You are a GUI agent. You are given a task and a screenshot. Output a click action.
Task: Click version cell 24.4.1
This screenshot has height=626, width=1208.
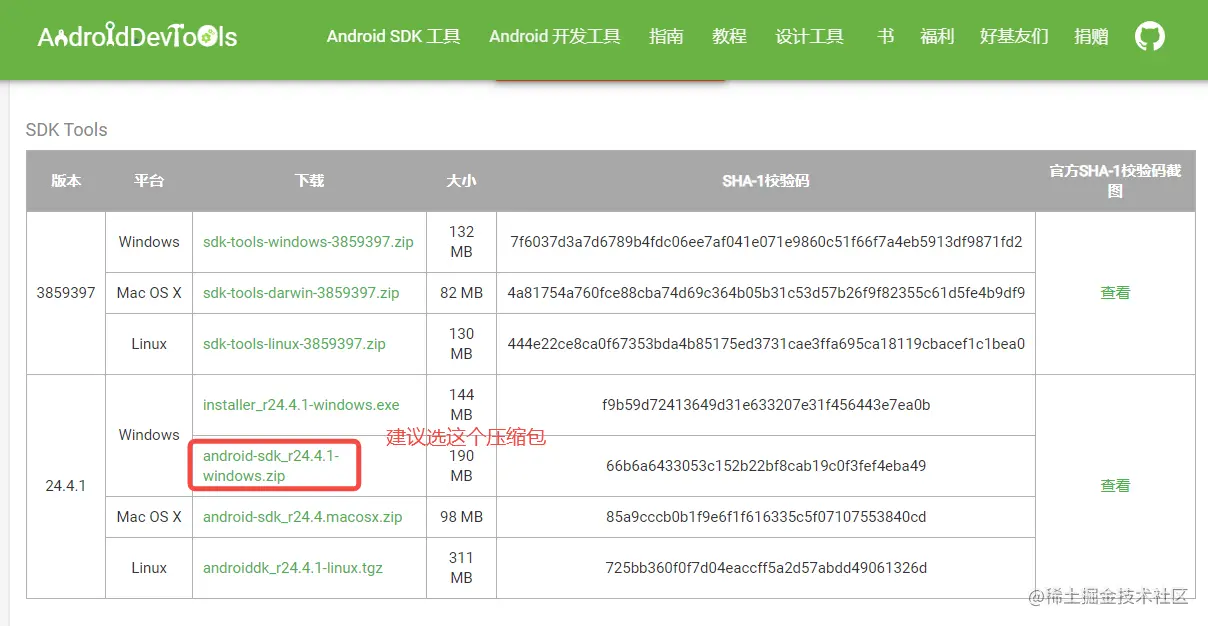coord(66,486)
